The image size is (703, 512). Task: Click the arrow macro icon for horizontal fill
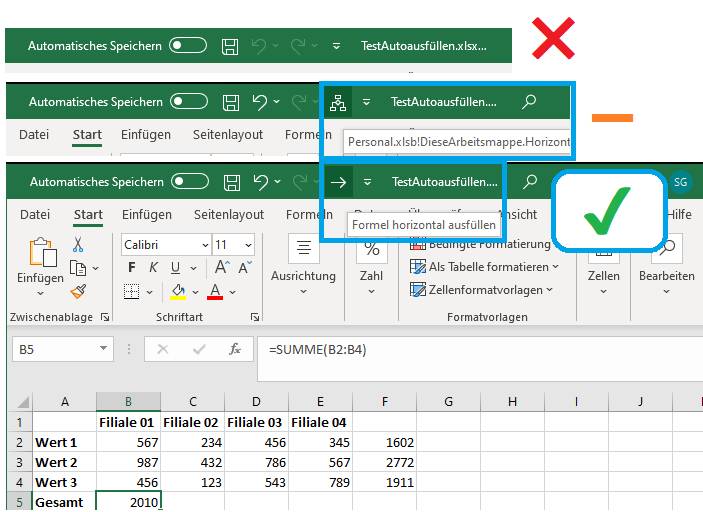(338, 182)
